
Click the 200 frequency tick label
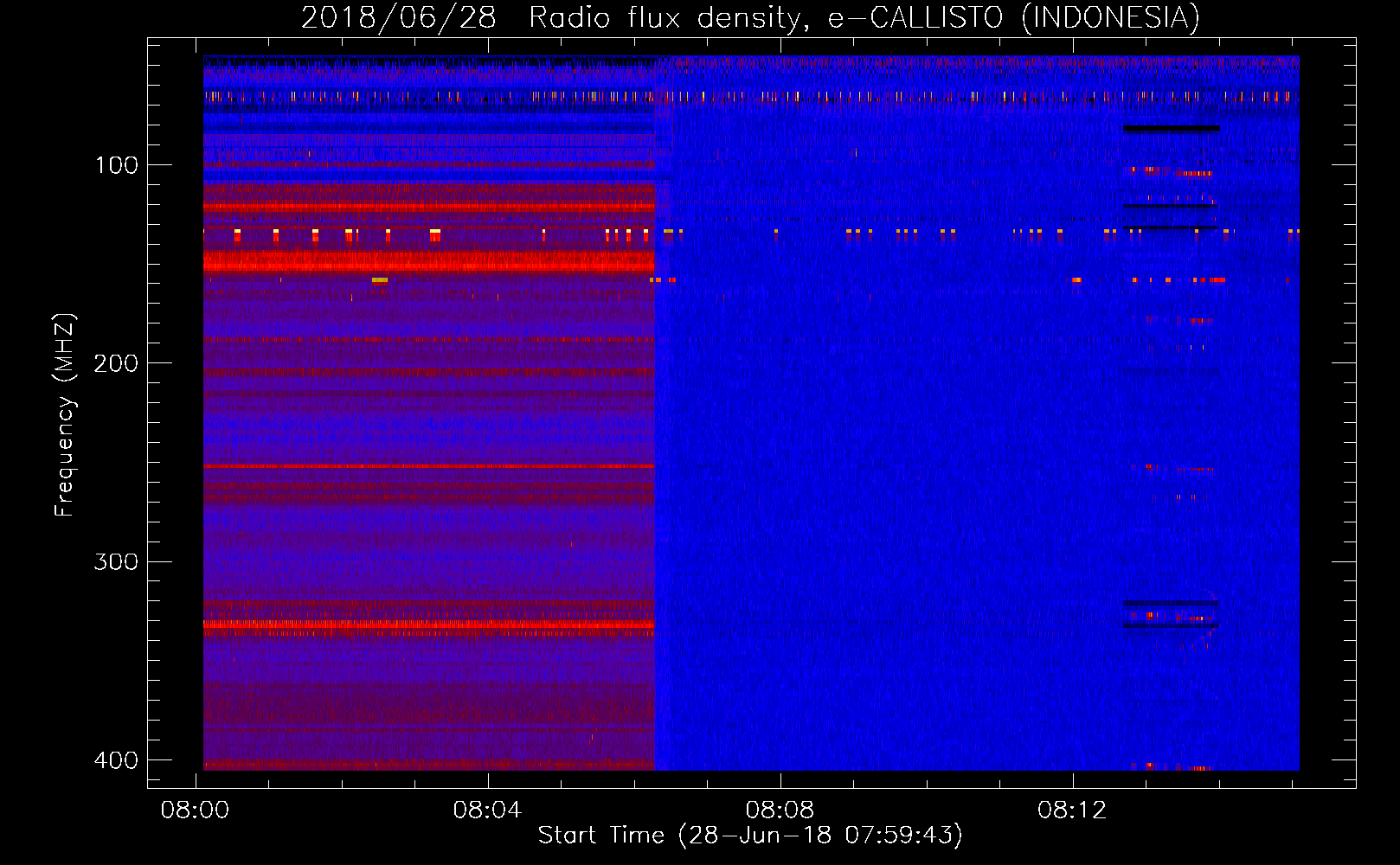116,363
